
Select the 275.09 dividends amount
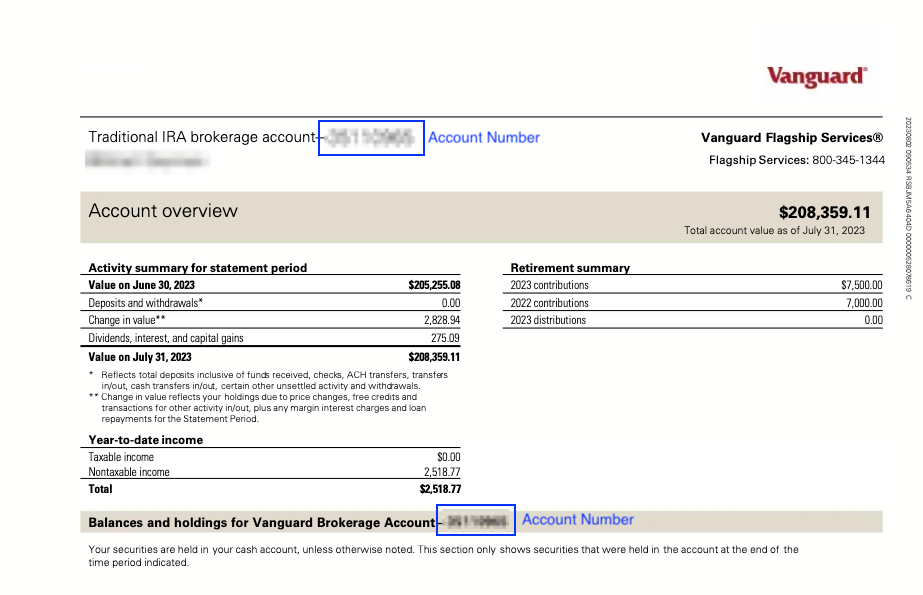click(x=445, y=338)
